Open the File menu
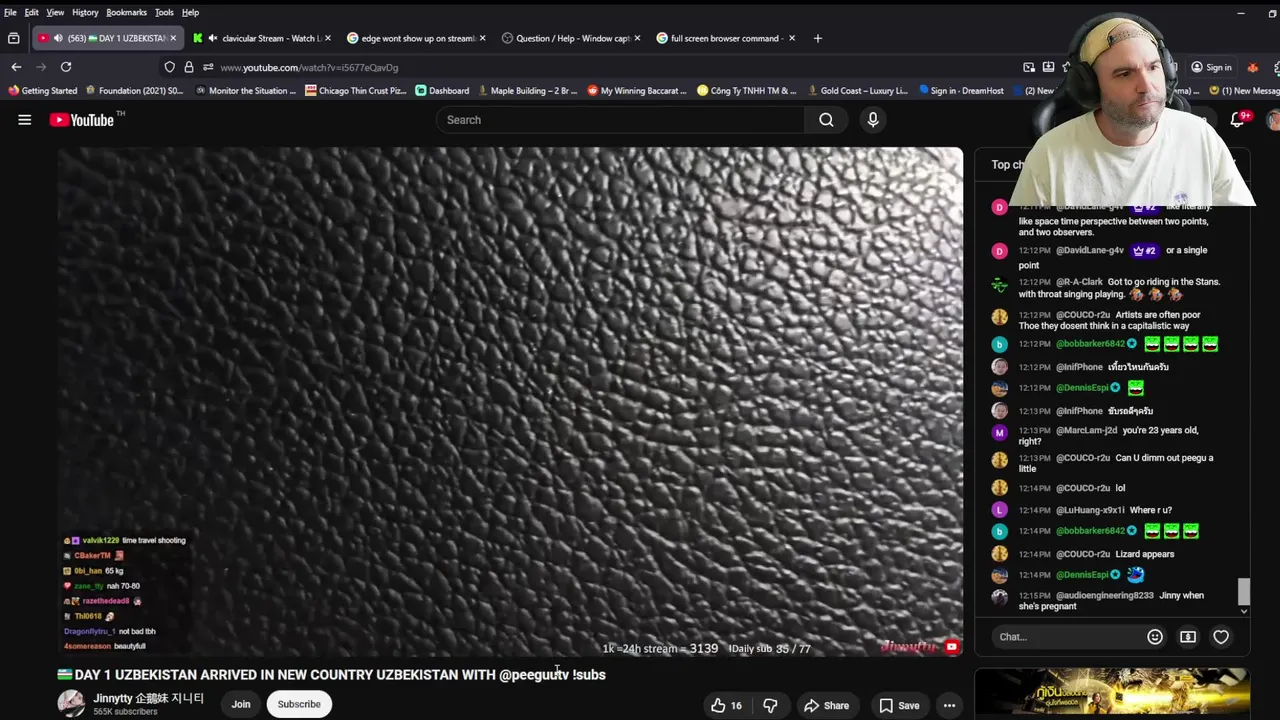The height and width of the screenshot is (720, 1280). pos(10,12)
